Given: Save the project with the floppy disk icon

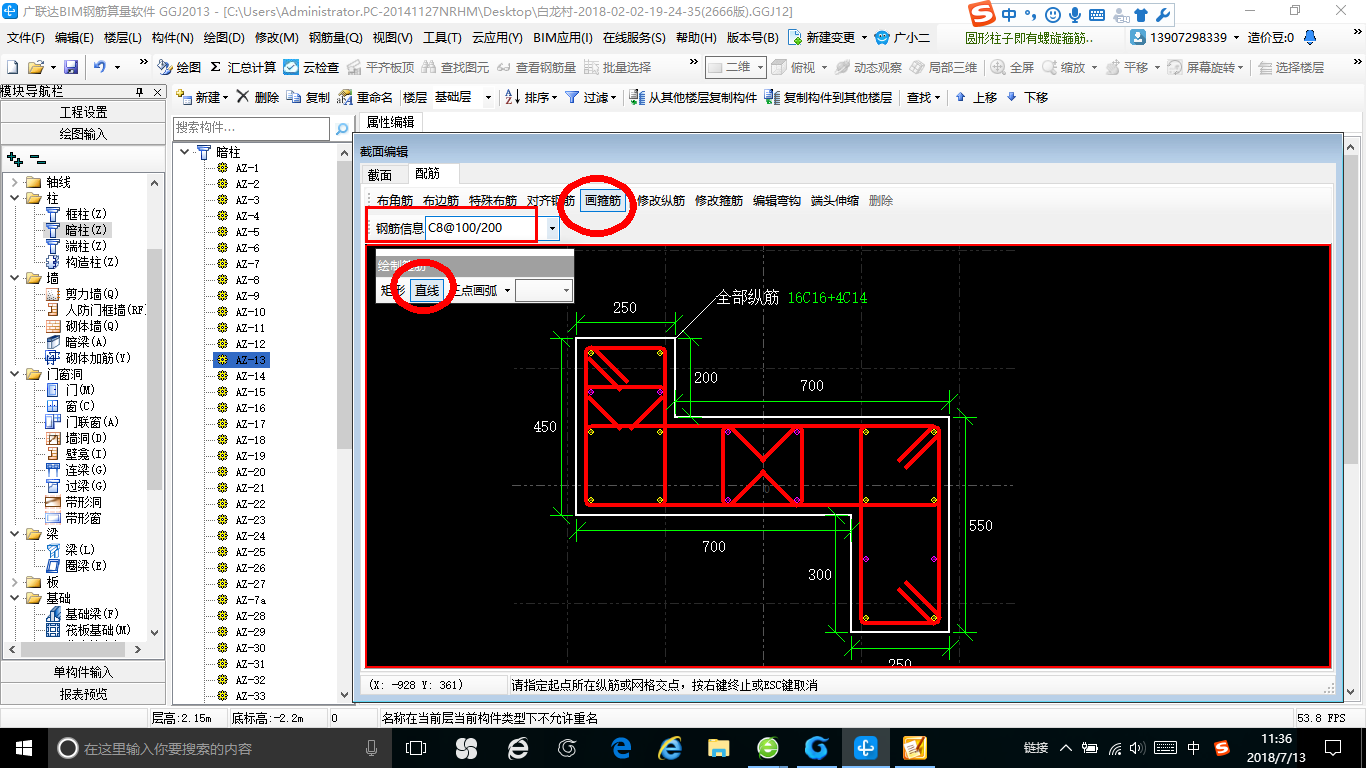Looking at the screenshot, I should click(71, 67).
